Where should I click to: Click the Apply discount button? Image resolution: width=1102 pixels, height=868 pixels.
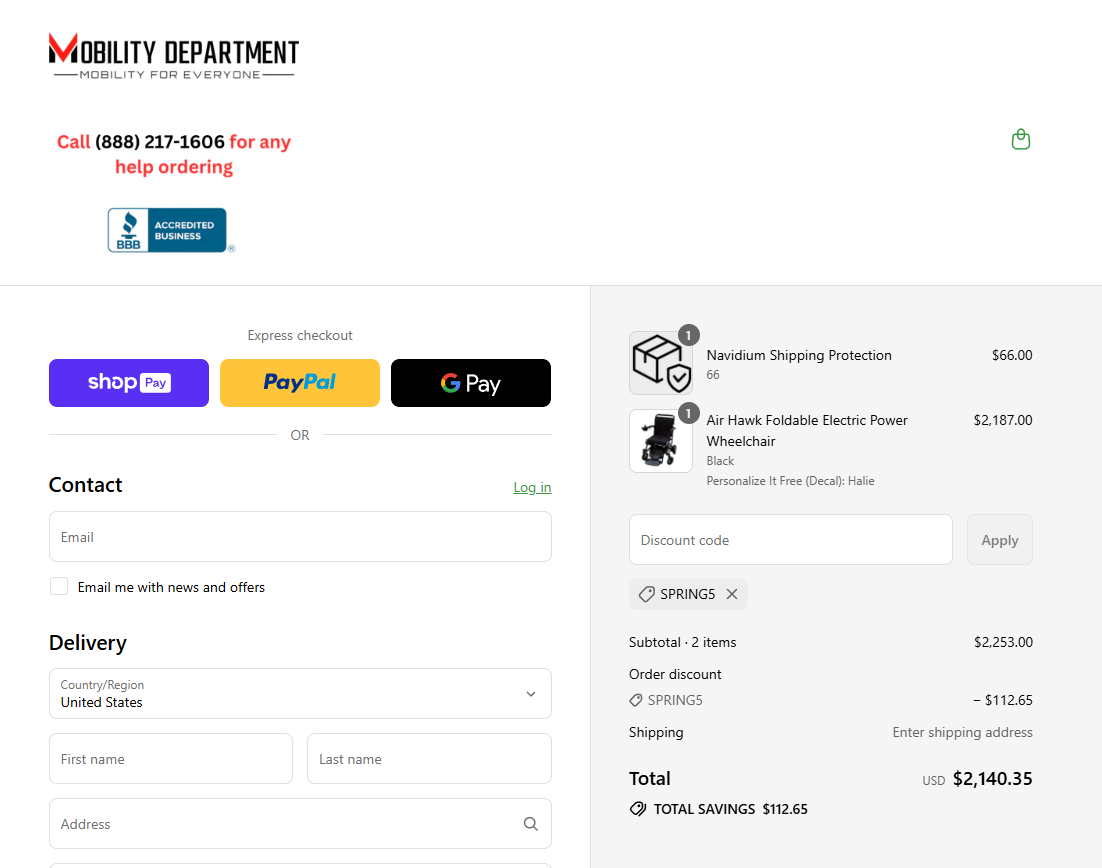click(999, 540)
